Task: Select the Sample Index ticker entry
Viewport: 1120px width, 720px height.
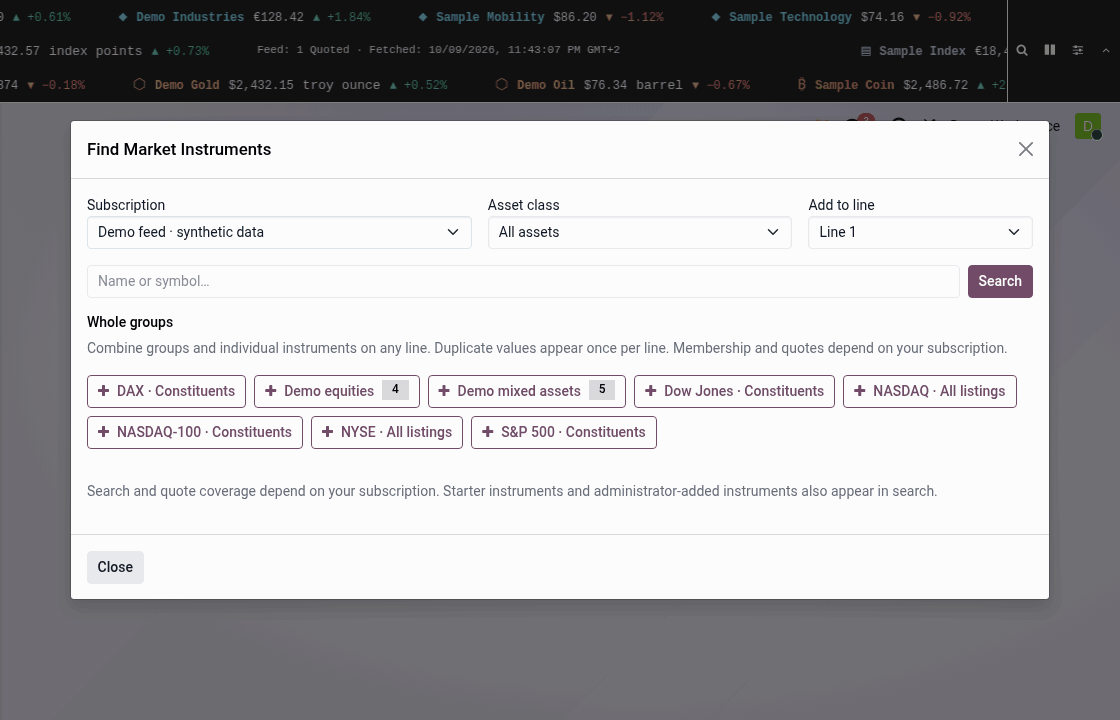Action: click(934, 51)
